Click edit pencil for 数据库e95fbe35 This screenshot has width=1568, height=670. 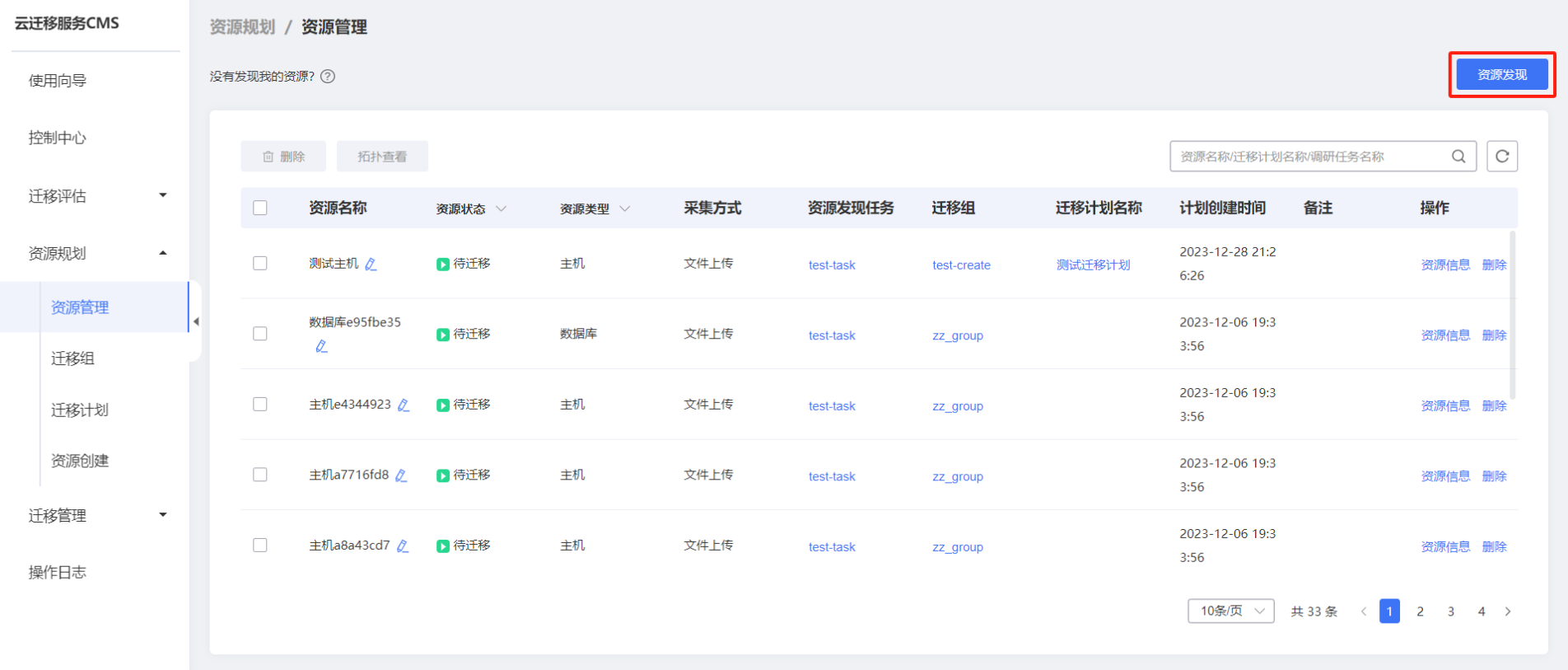click(321, 346)
